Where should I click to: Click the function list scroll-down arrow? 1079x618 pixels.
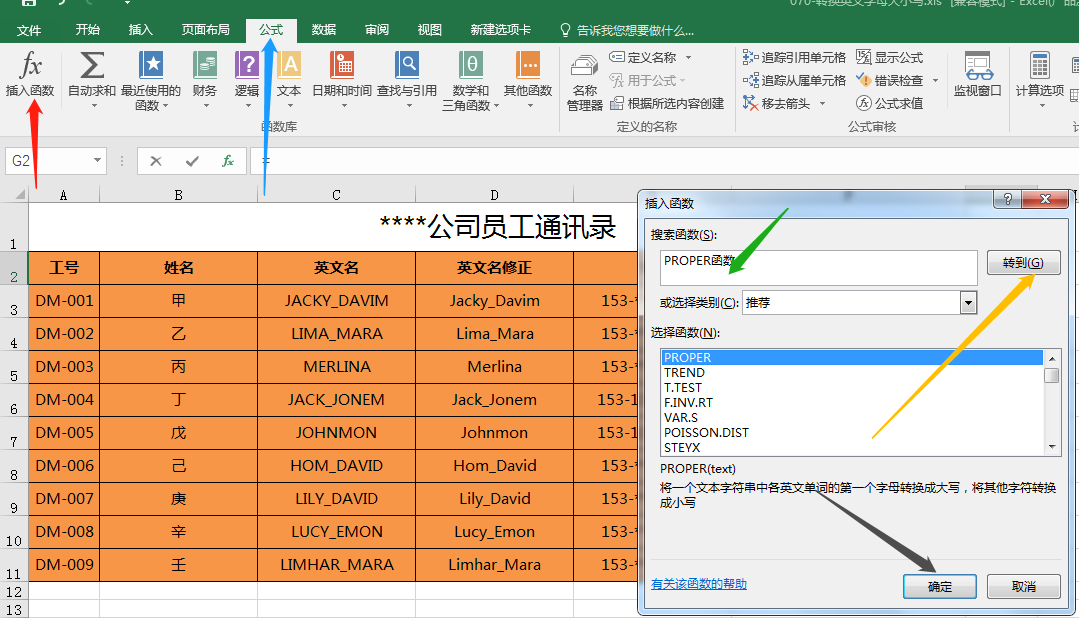(1051, 447)
